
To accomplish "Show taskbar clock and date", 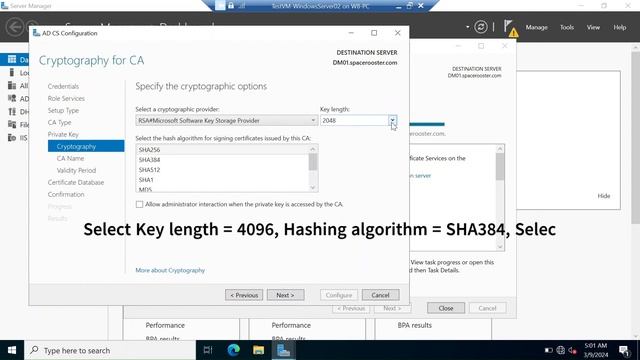I will point(596,350).
